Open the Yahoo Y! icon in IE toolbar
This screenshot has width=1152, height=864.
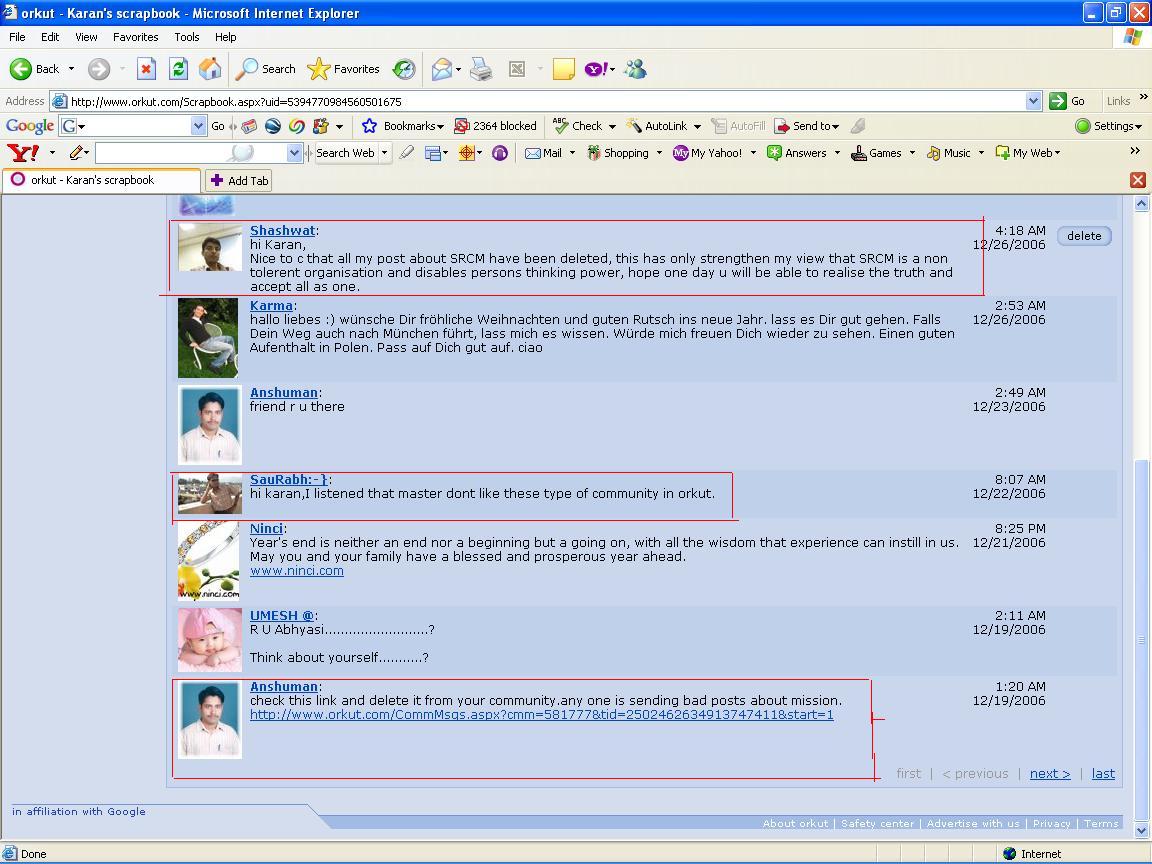tap(596, 69)
